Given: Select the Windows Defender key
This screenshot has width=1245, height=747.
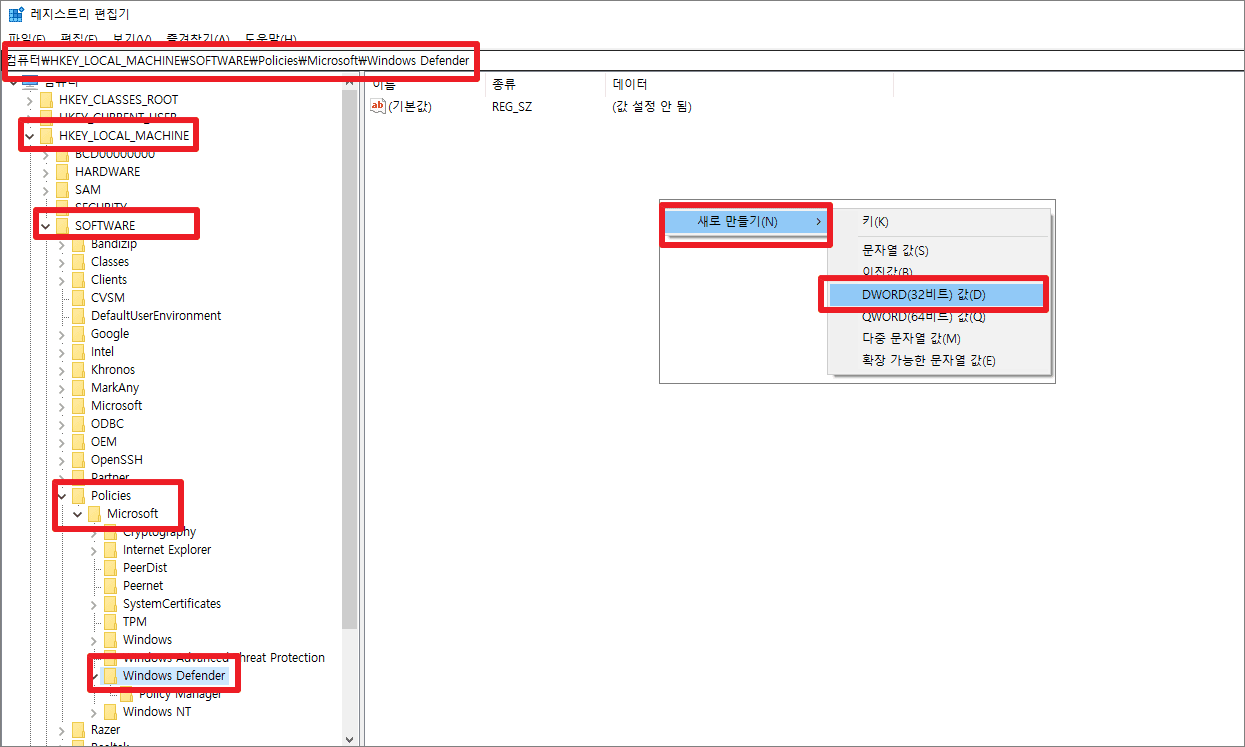Looking at the screenshot, I should pos(174,676).
